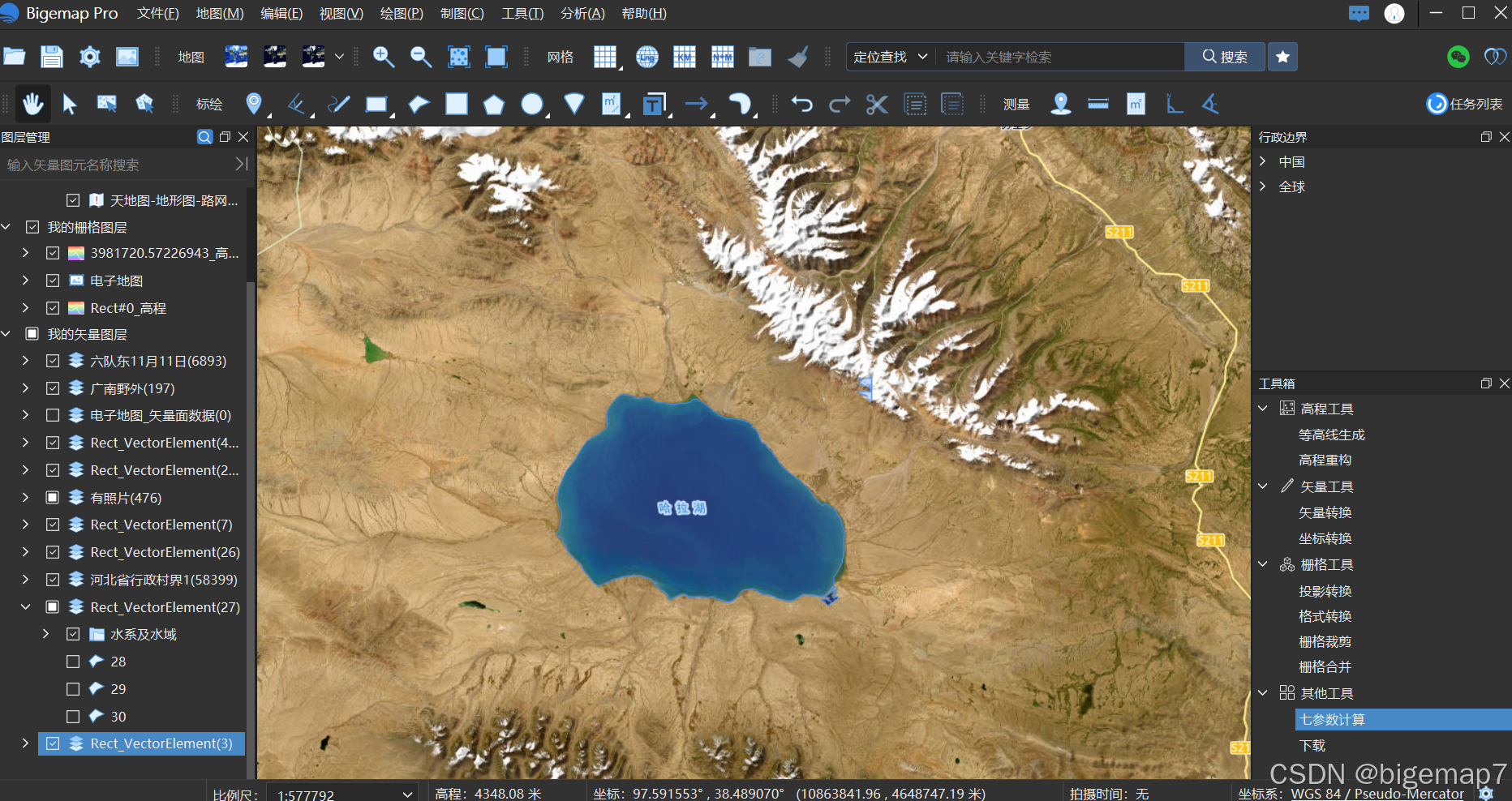The height and width of the screenshot is (801, 1512).
Task: Toggle checkbox for 电子地图 raster layer
Action: pyautogui.click(x=53, y=281)
